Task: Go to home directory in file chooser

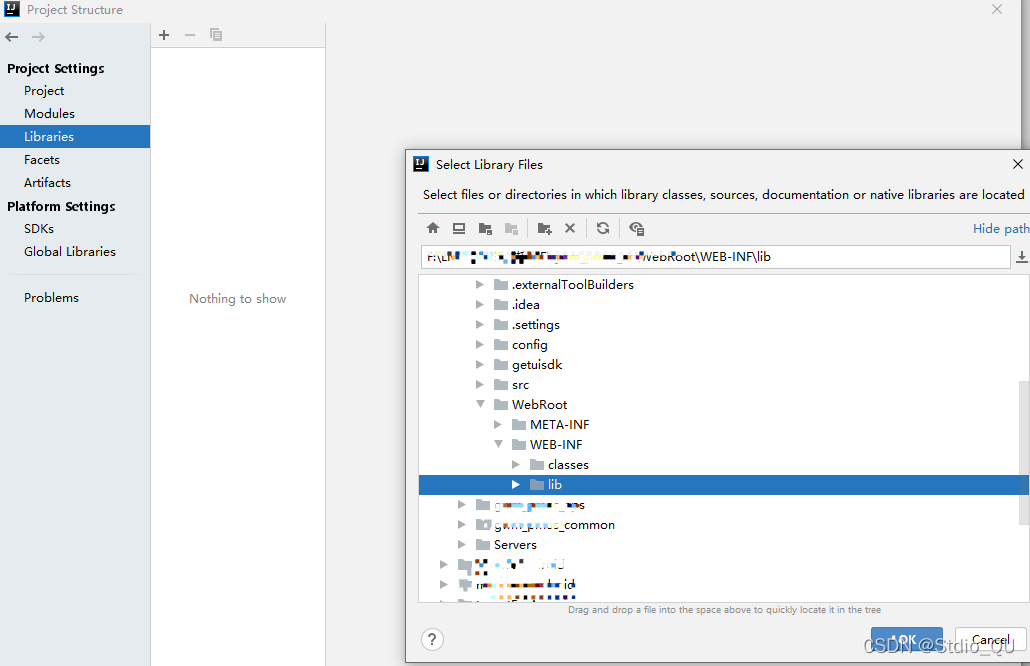Action: [x=433, y=228]
